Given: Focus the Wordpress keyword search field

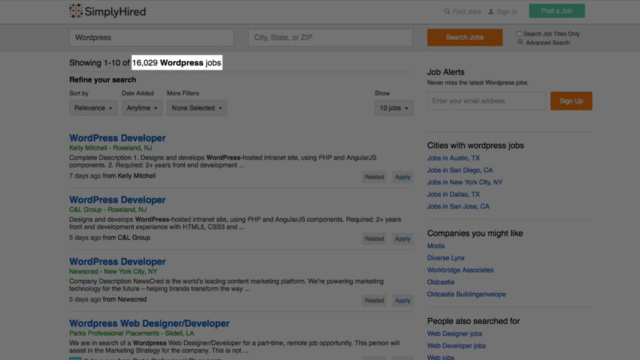Looking at the screenshot, I should 151,38.
